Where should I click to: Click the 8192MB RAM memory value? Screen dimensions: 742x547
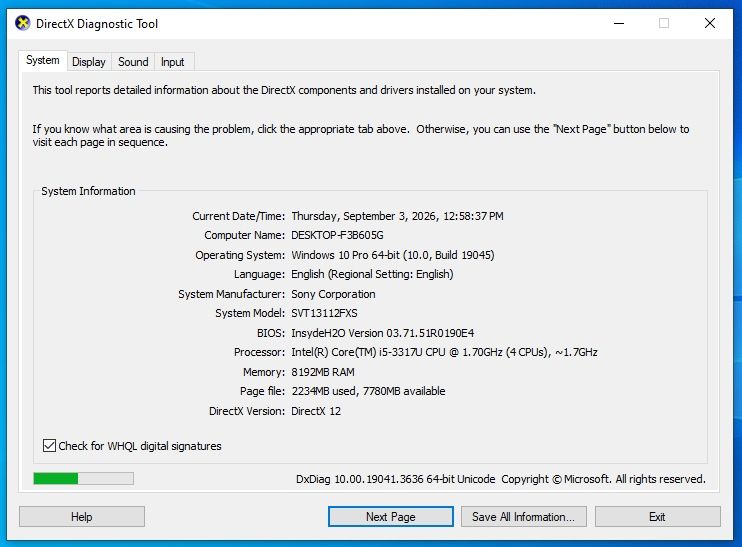coord(323,372)
